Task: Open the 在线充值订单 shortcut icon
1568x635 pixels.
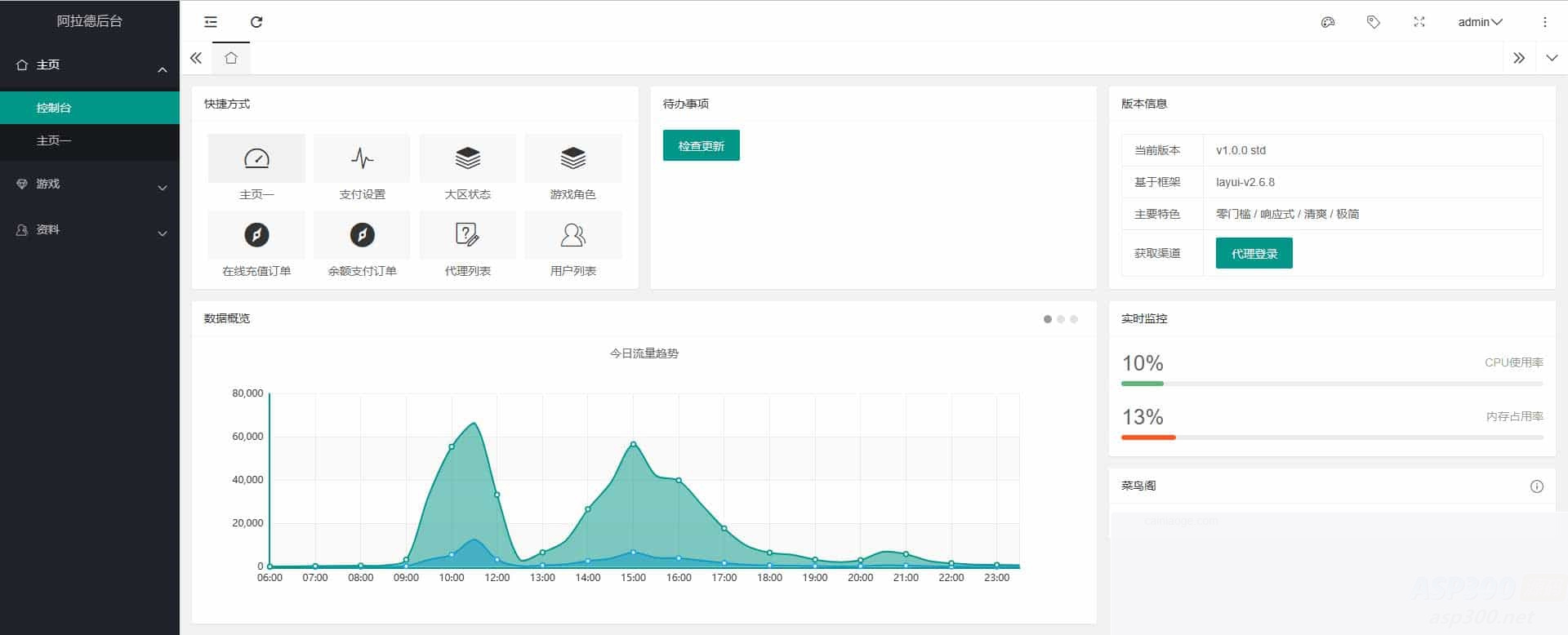Action: (x=256, y=235)
